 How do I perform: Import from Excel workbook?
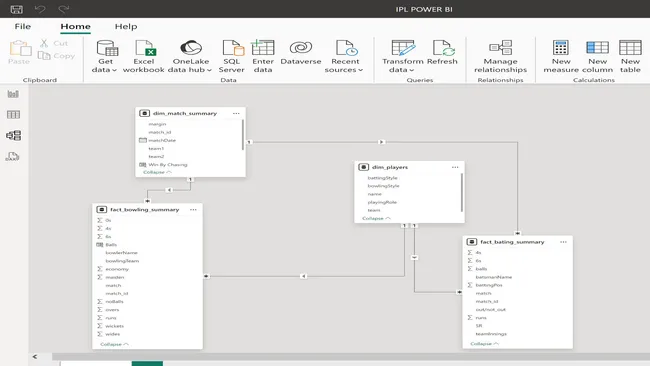coord(144,57)
